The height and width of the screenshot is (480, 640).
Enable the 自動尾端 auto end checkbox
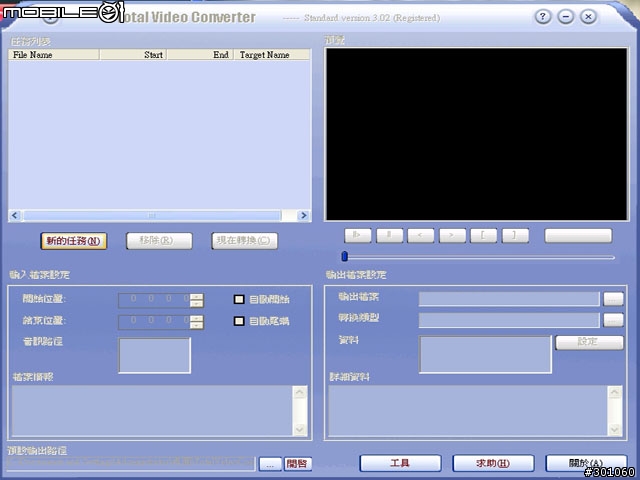tap(239, 321)
